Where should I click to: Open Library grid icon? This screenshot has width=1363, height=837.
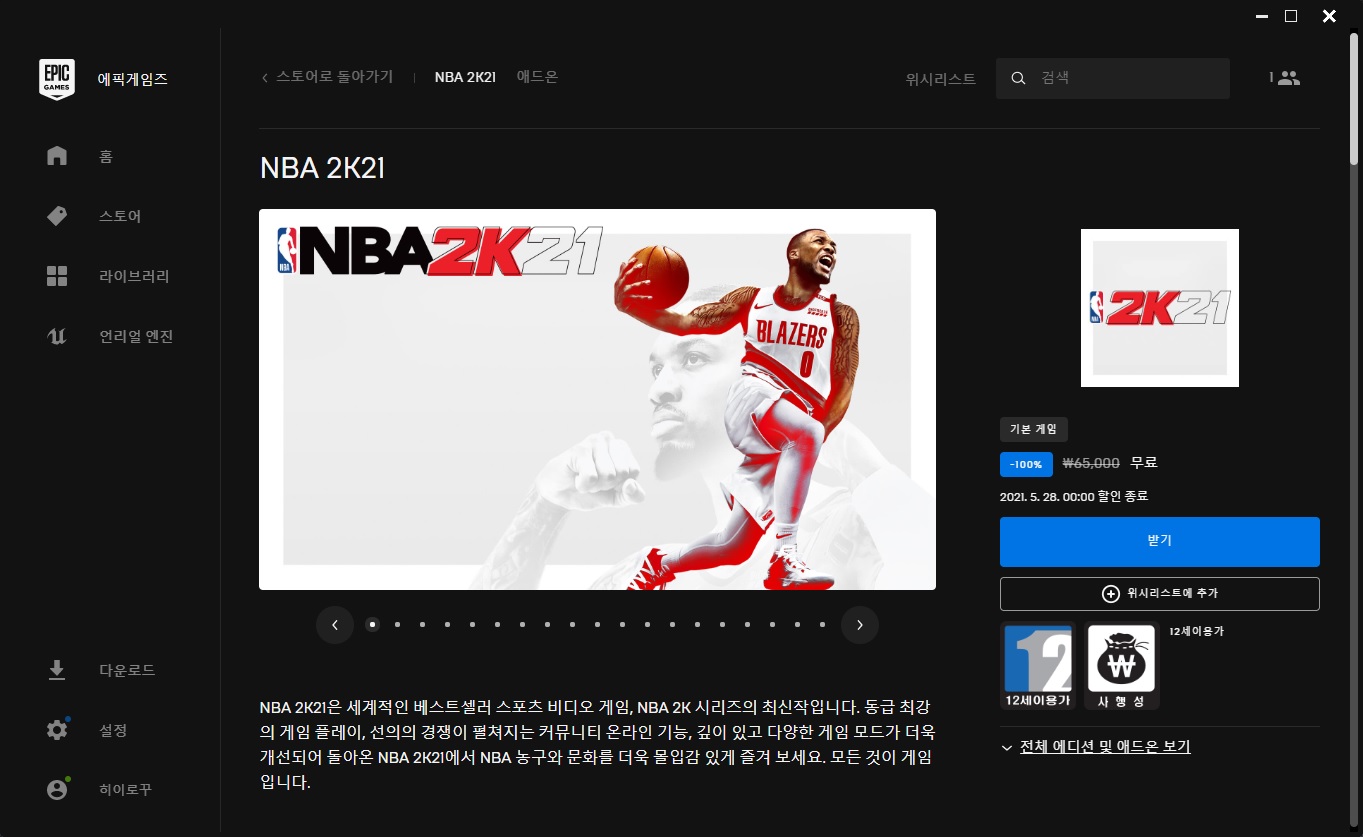point(57,276)
